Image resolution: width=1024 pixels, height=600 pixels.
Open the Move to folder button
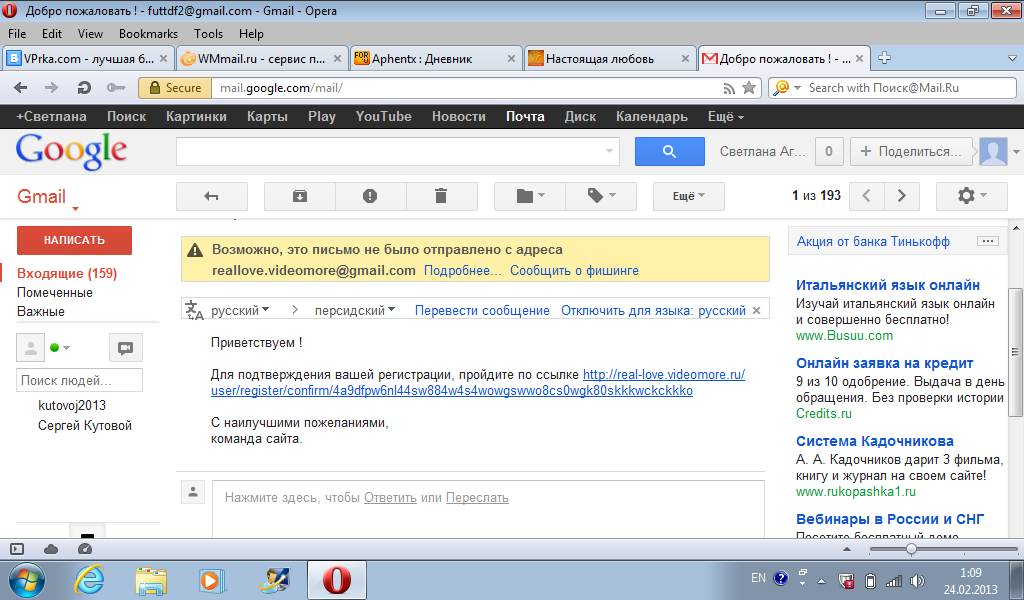coord(530,196)
